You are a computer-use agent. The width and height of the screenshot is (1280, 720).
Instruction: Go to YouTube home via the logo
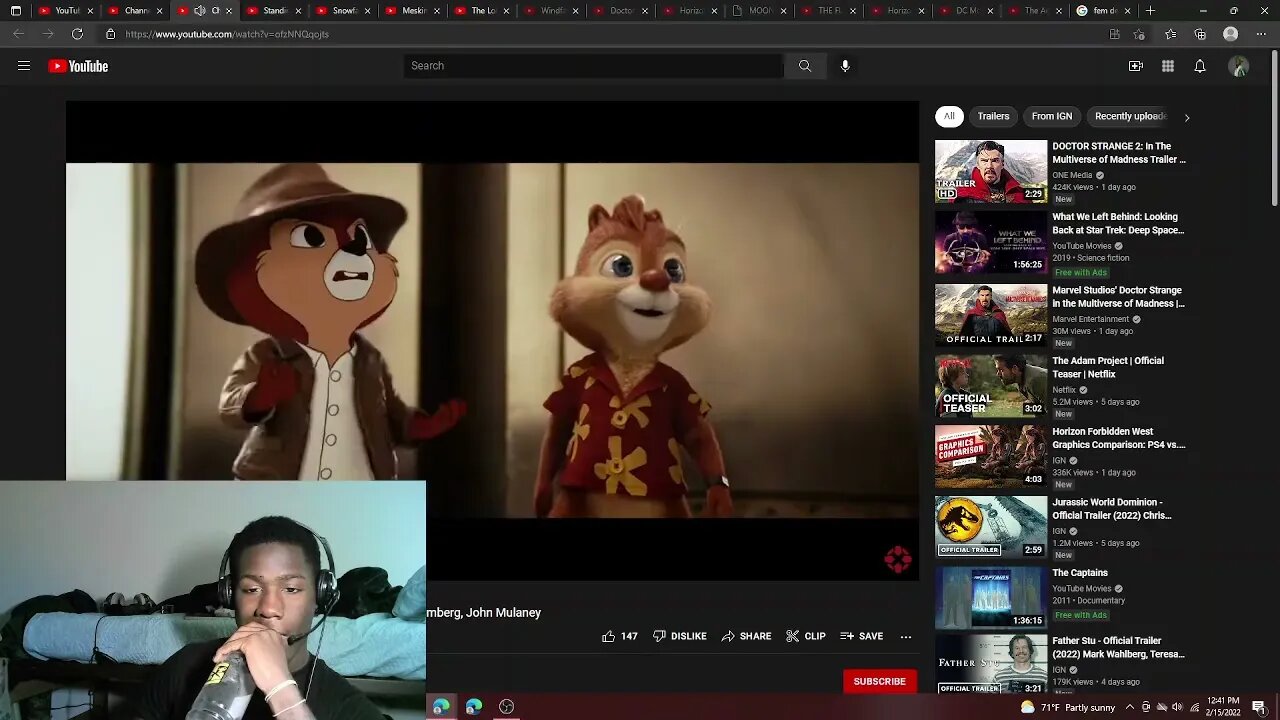pos(78,66)
